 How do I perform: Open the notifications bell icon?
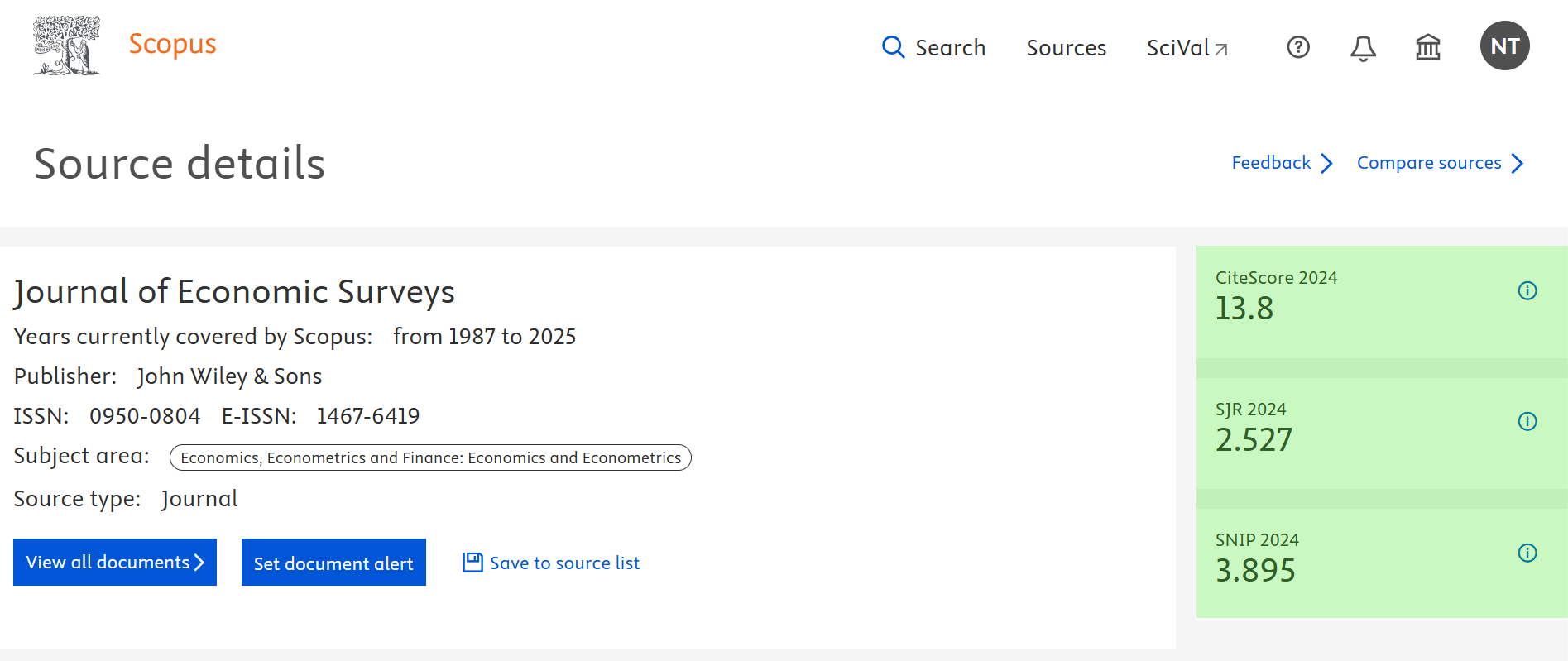coord(1363,48)
